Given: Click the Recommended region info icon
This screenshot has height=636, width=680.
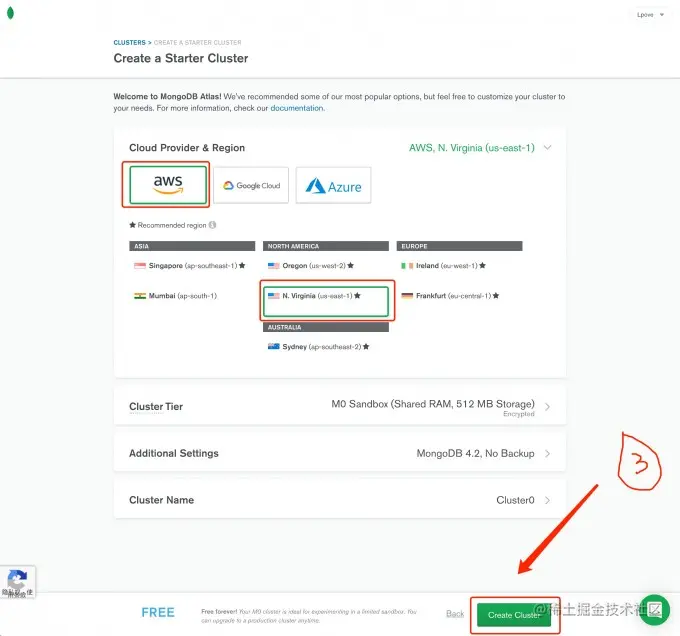Looking at the screenshot, I should click(212, 225).
